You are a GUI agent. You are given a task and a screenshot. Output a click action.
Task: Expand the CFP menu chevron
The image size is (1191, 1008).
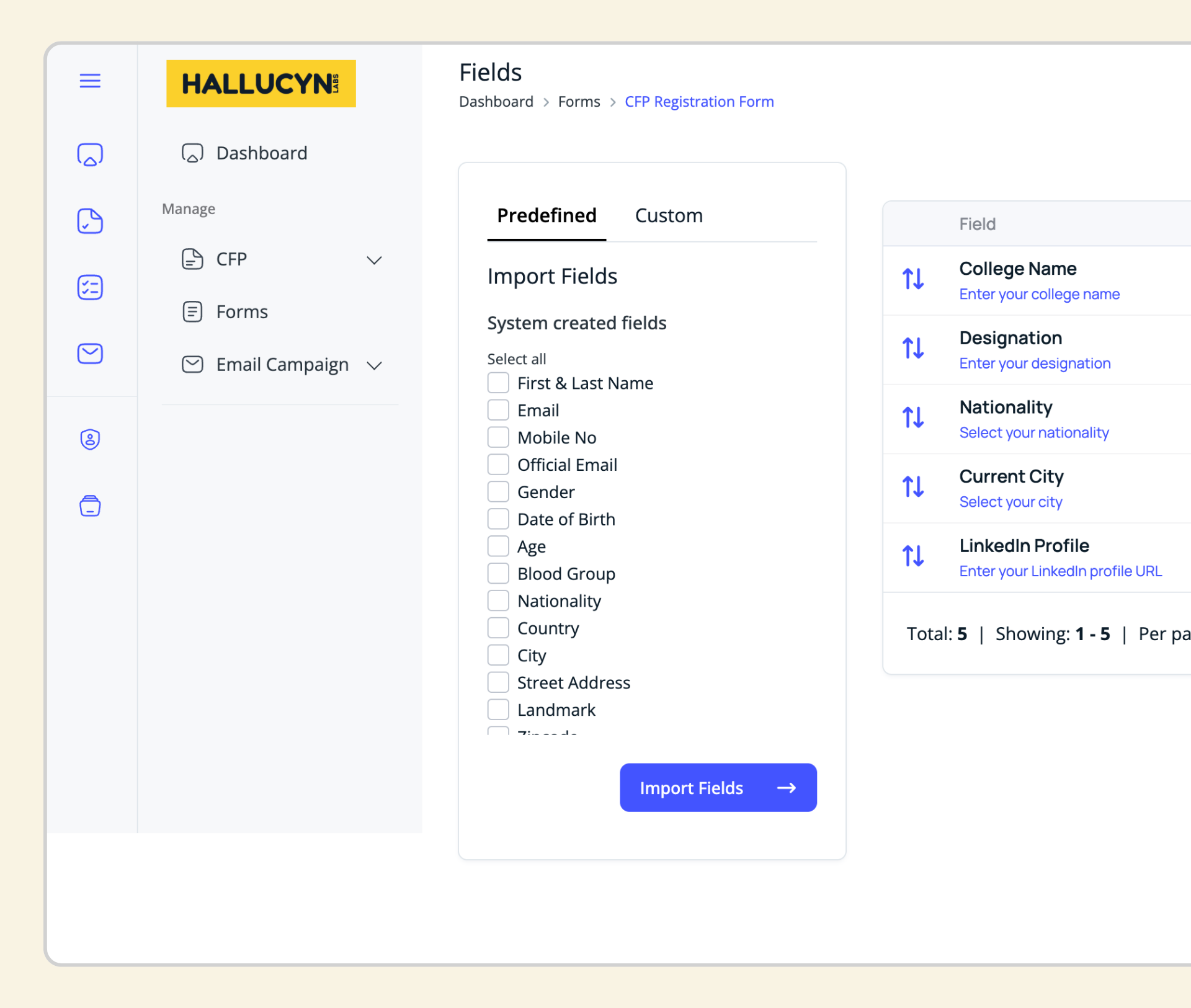pos(374,260)
